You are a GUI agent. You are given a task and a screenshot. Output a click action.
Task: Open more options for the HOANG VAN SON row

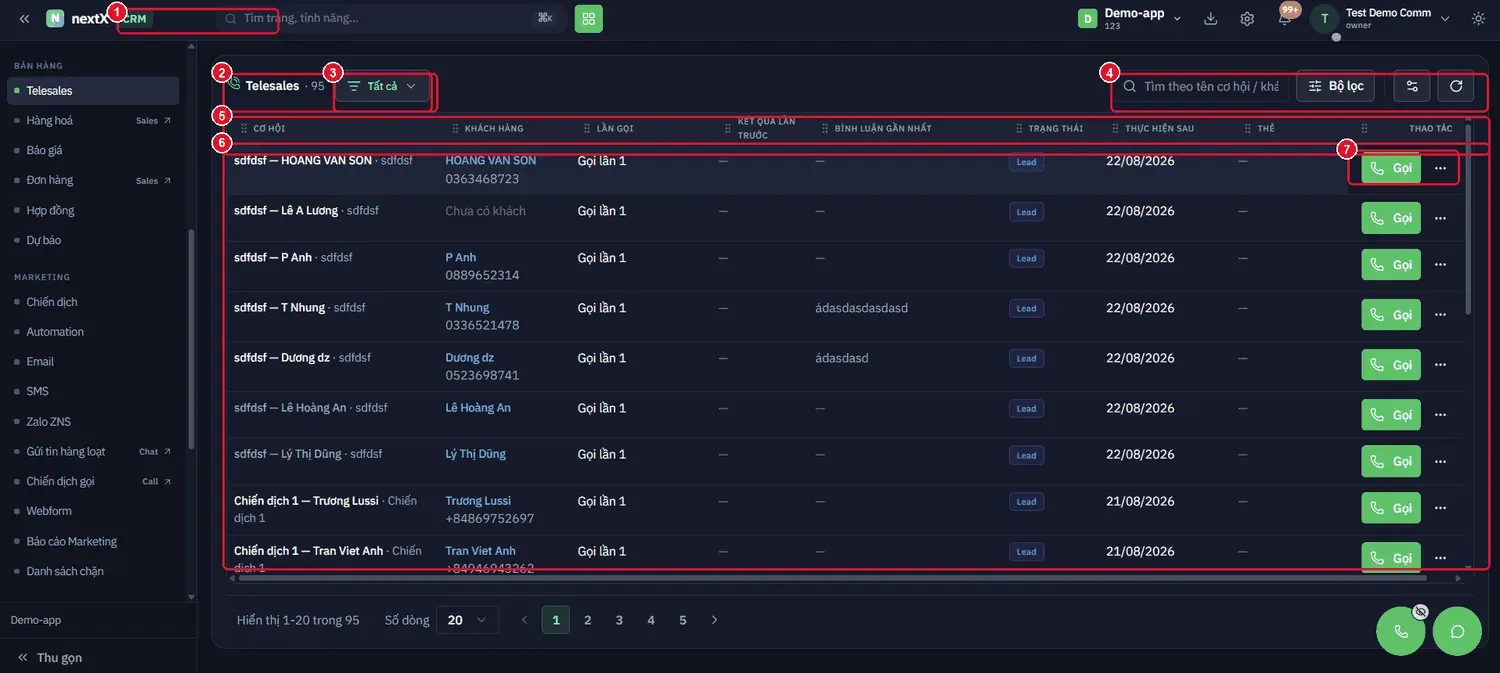click(1440, 168)
